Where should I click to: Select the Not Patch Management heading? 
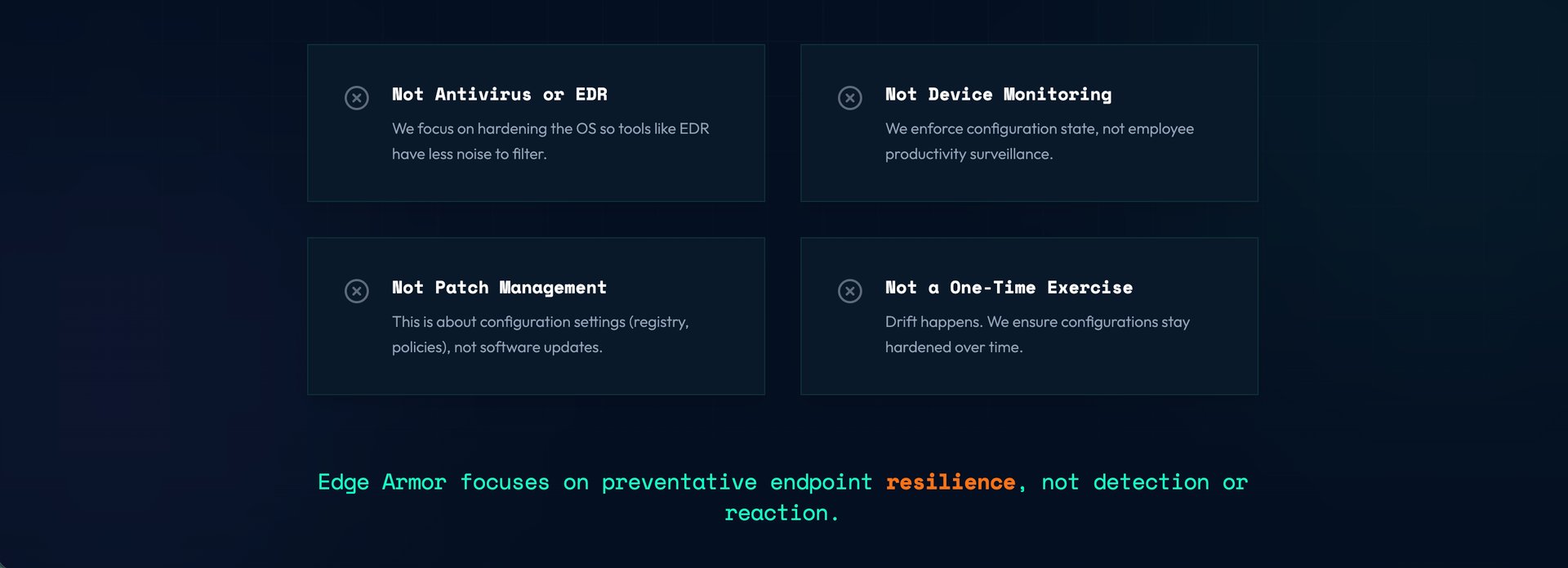[500, 288]
